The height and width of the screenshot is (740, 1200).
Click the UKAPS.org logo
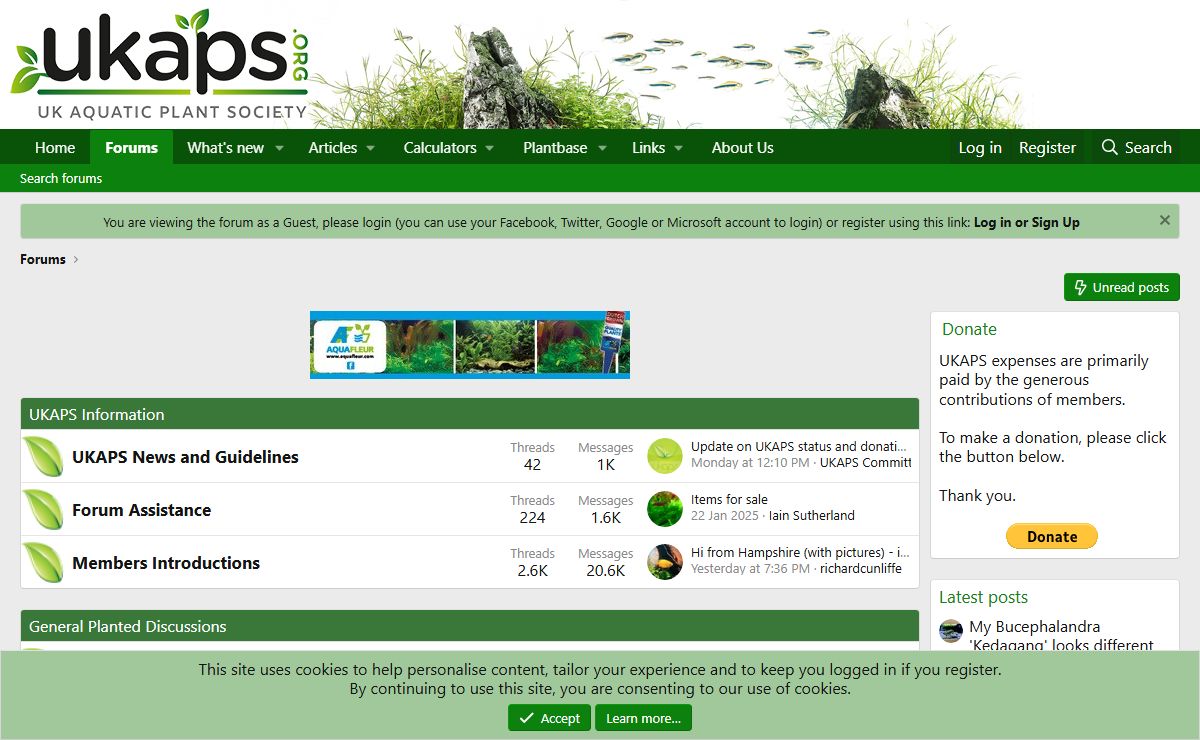click(160, 65)
